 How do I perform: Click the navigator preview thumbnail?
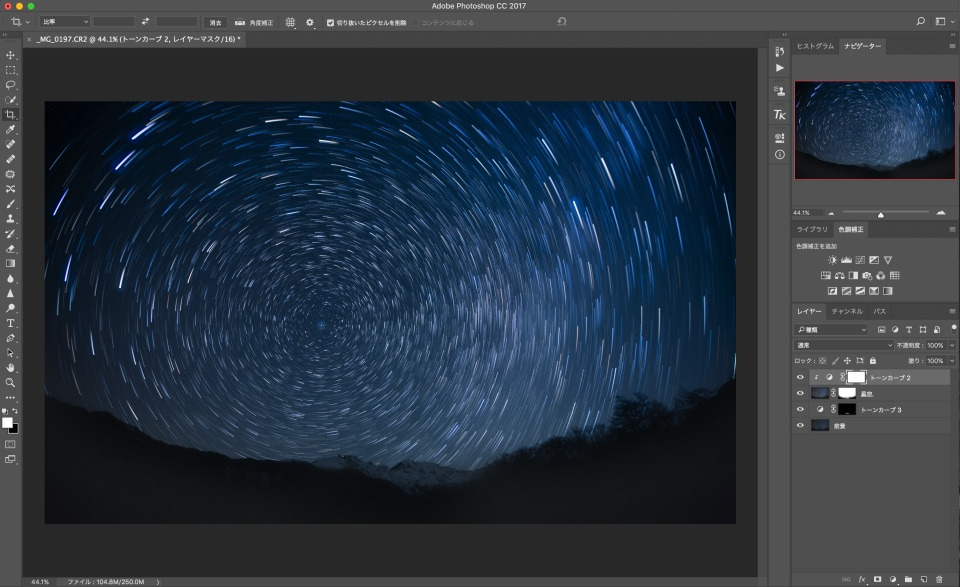pyautogui.click(x=874, y=130)
